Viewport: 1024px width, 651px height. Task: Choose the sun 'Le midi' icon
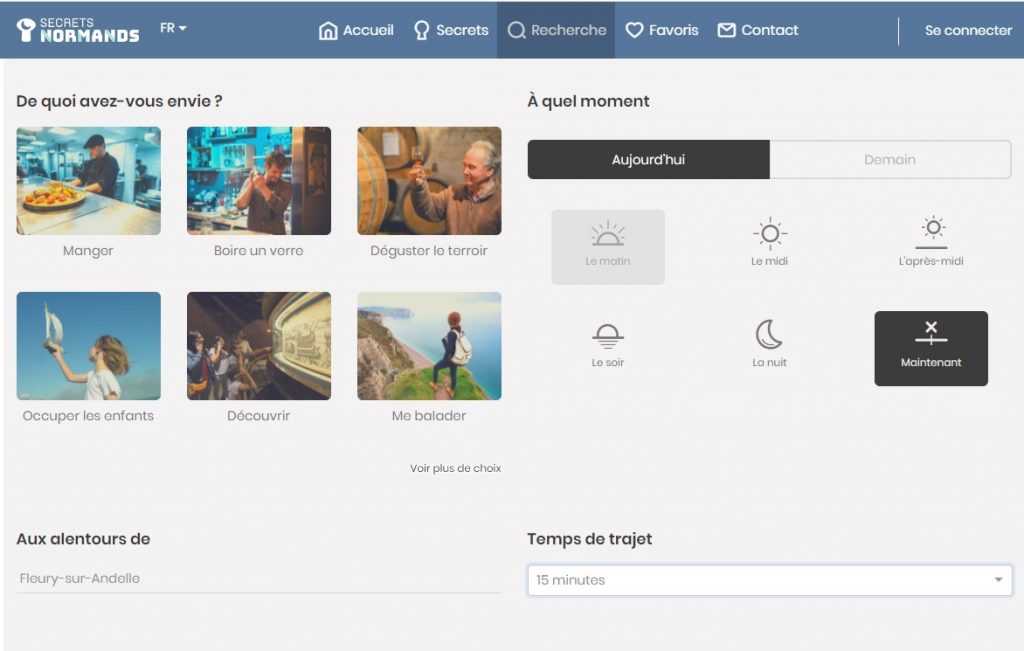(x=769, y=235)
